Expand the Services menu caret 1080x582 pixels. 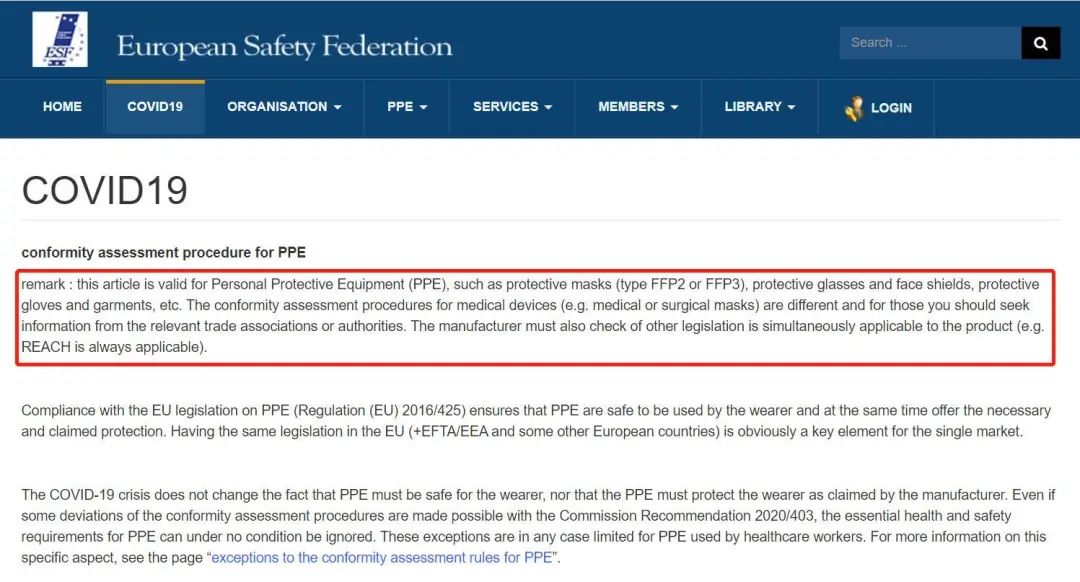coord(548,107)
